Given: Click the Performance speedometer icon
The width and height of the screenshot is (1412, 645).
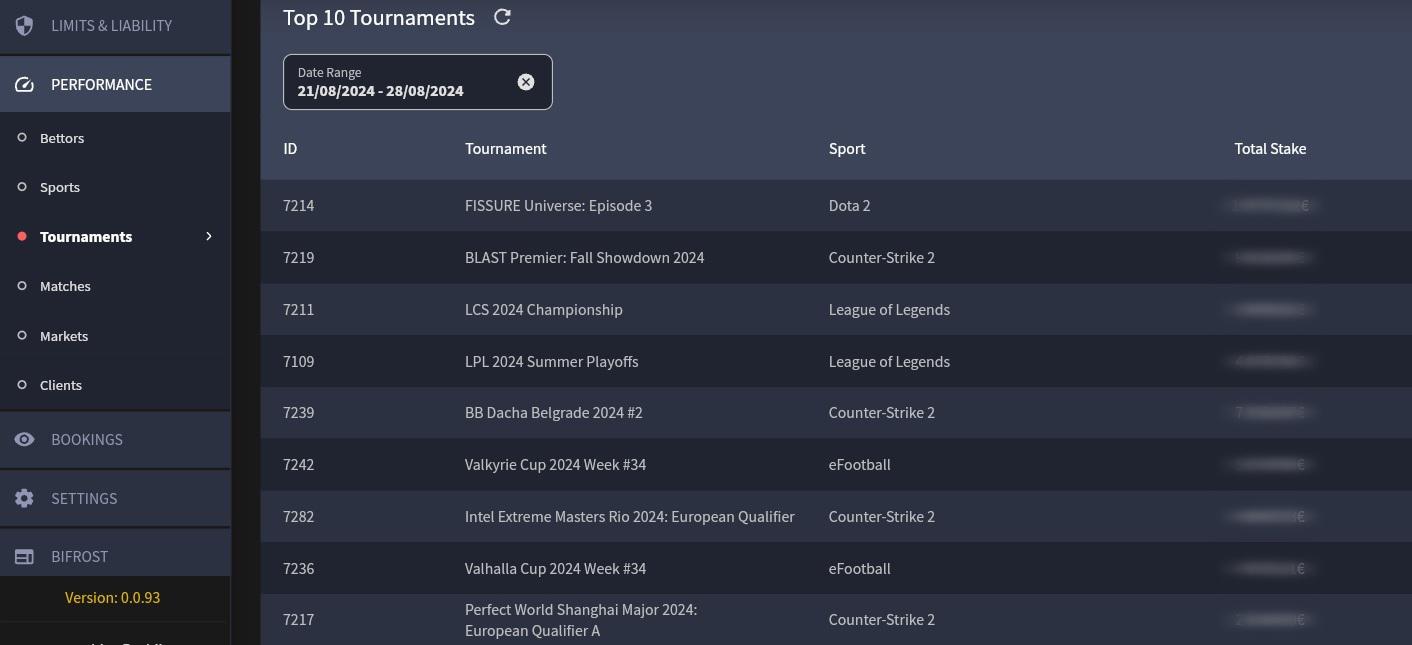Looking at the screenshot, I should 25,85.
